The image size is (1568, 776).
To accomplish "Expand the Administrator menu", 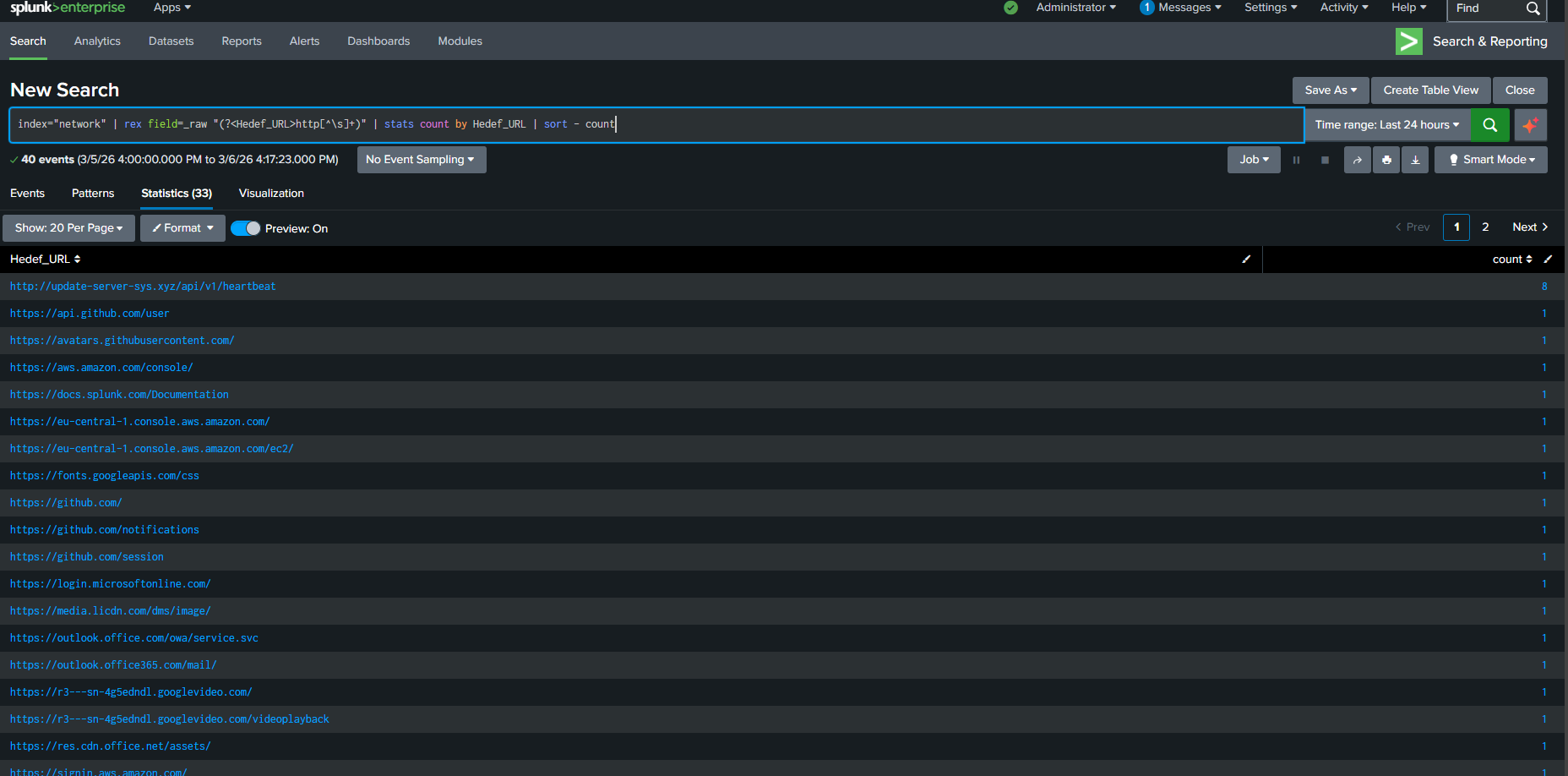I will (1076, 8).
